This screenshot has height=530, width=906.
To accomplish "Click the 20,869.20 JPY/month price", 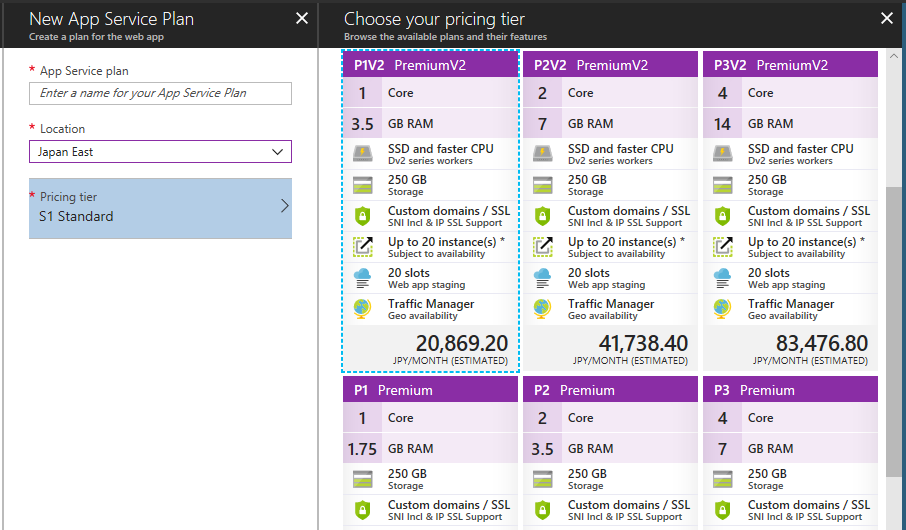I will (462, 343).
